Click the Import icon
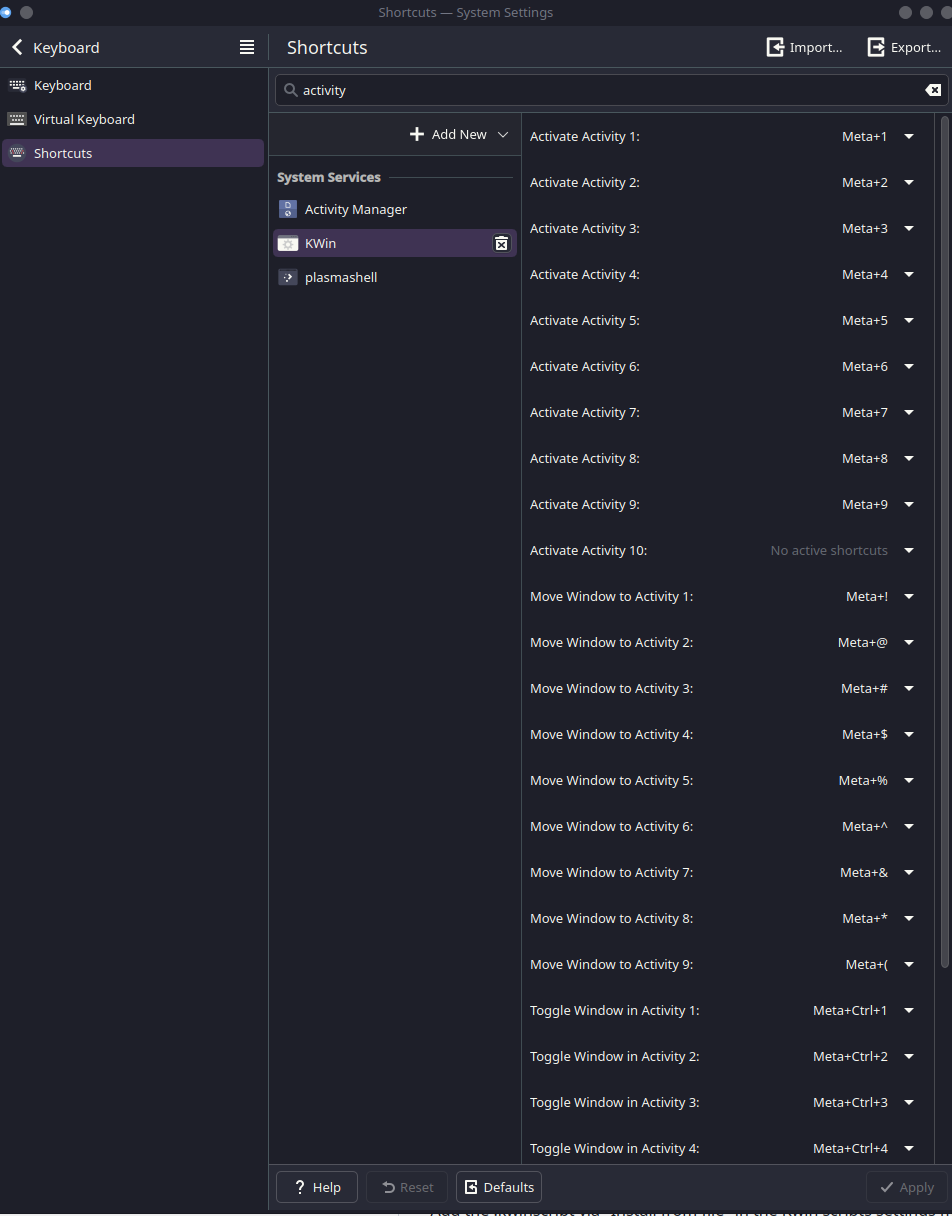 click(775, 47)
